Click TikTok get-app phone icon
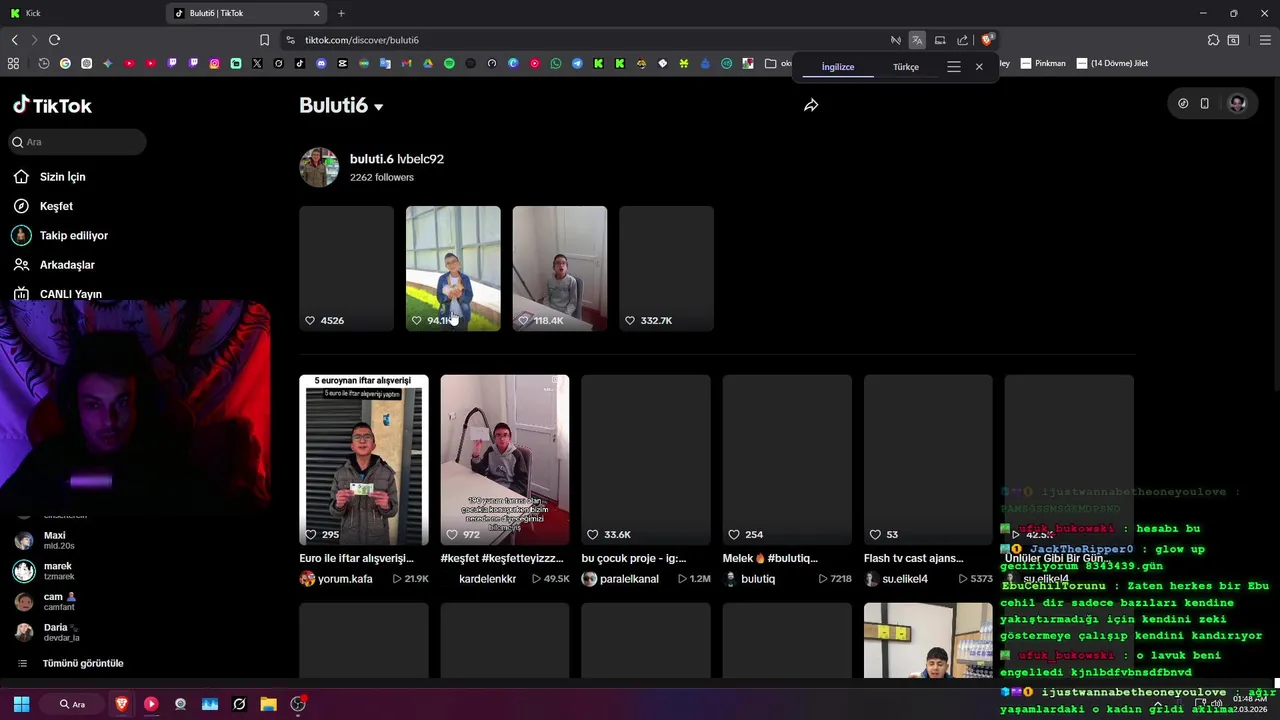The image size is (1280, 720). pyautogui.click(x=1204, y=103)
